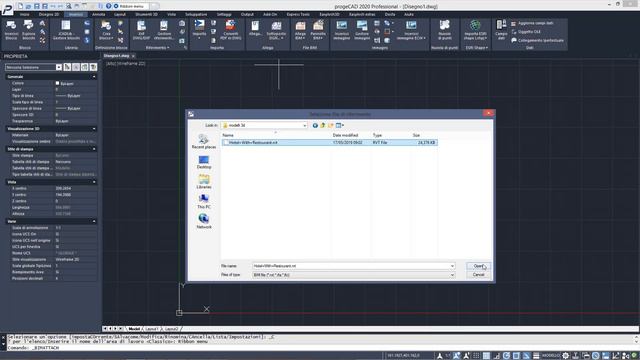Viewport: 640px width, 360px height.
Task: Click the Campi dati ribbon icon
Action: 501,30
